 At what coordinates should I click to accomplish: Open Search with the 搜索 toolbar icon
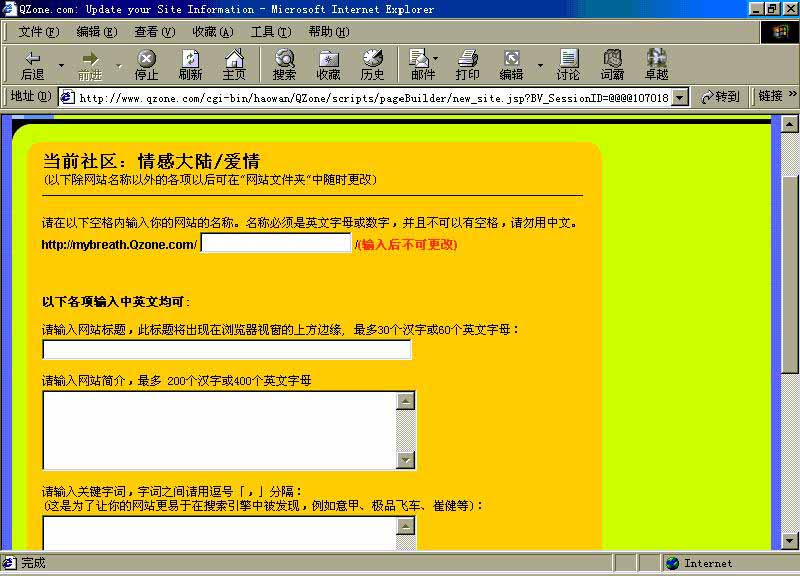point(285,62)
